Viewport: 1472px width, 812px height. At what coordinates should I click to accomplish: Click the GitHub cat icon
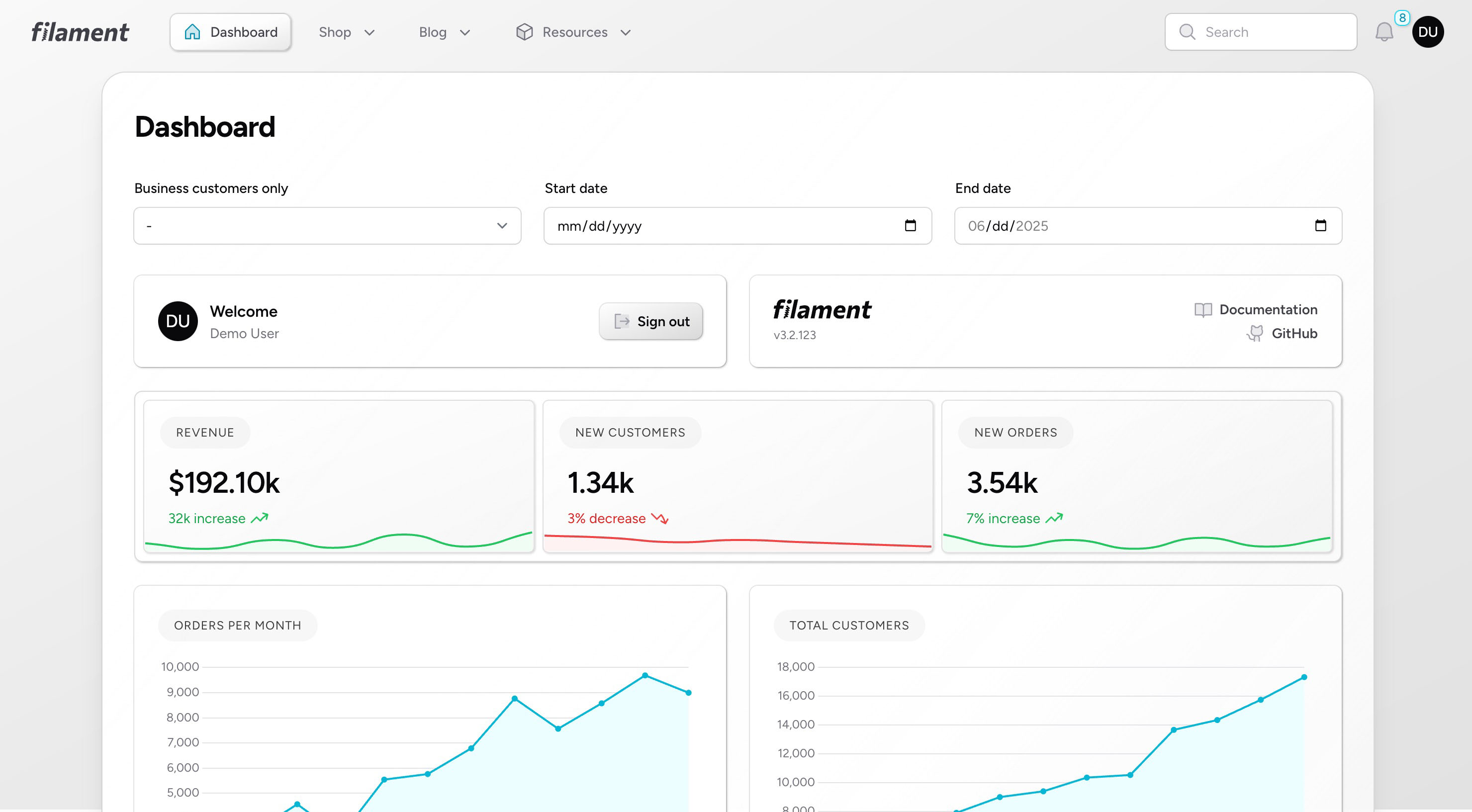1255,334
